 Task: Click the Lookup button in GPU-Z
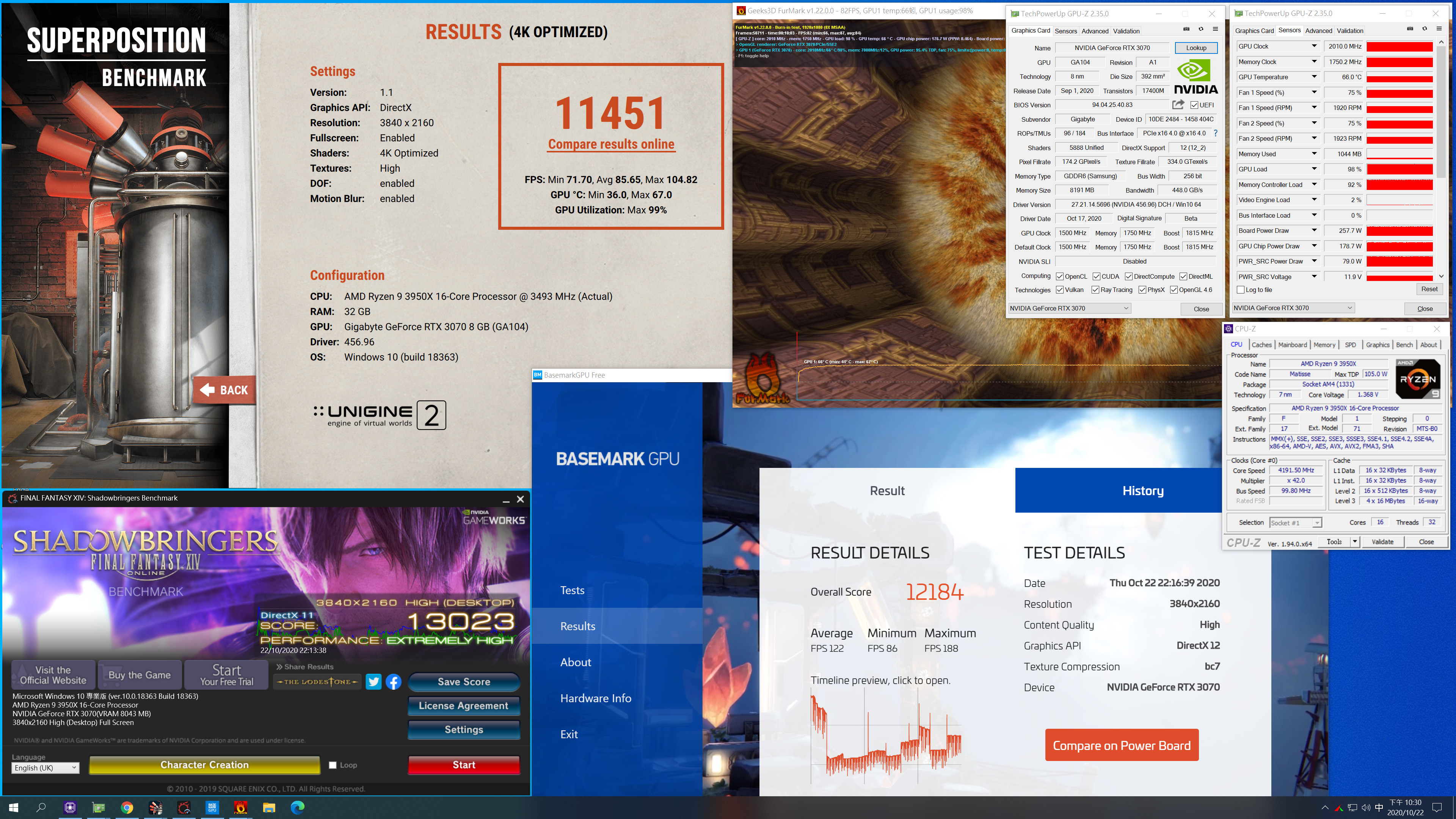click(x=1196, y=47)
